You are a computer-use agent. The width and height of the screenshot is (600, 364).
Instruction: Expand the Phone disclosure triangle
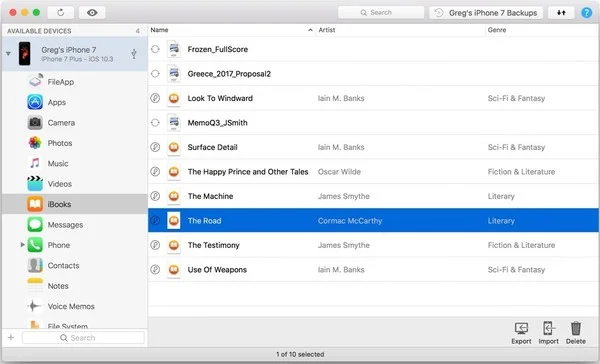point(23,245)
